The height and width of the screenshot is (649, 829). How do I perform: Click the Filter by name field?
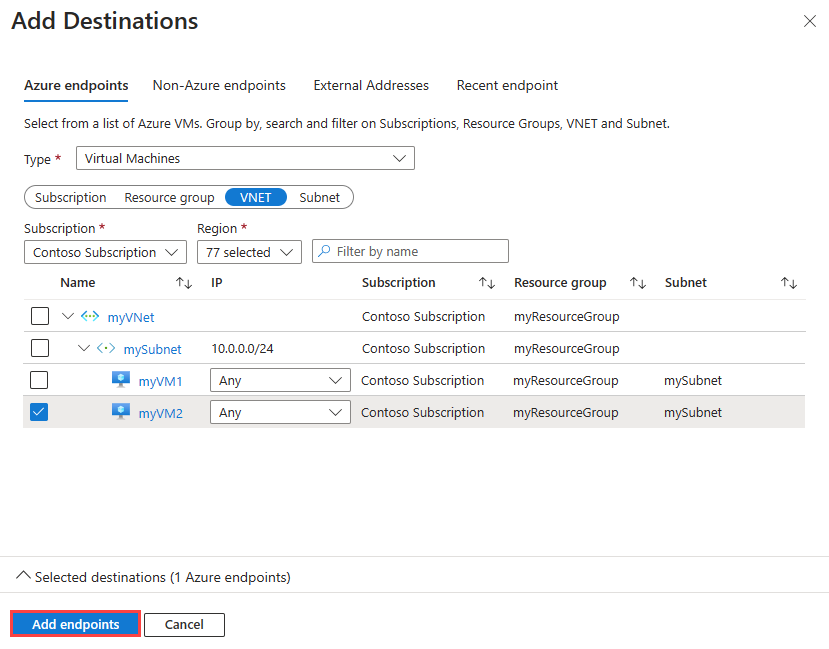[x=410, y=251]
